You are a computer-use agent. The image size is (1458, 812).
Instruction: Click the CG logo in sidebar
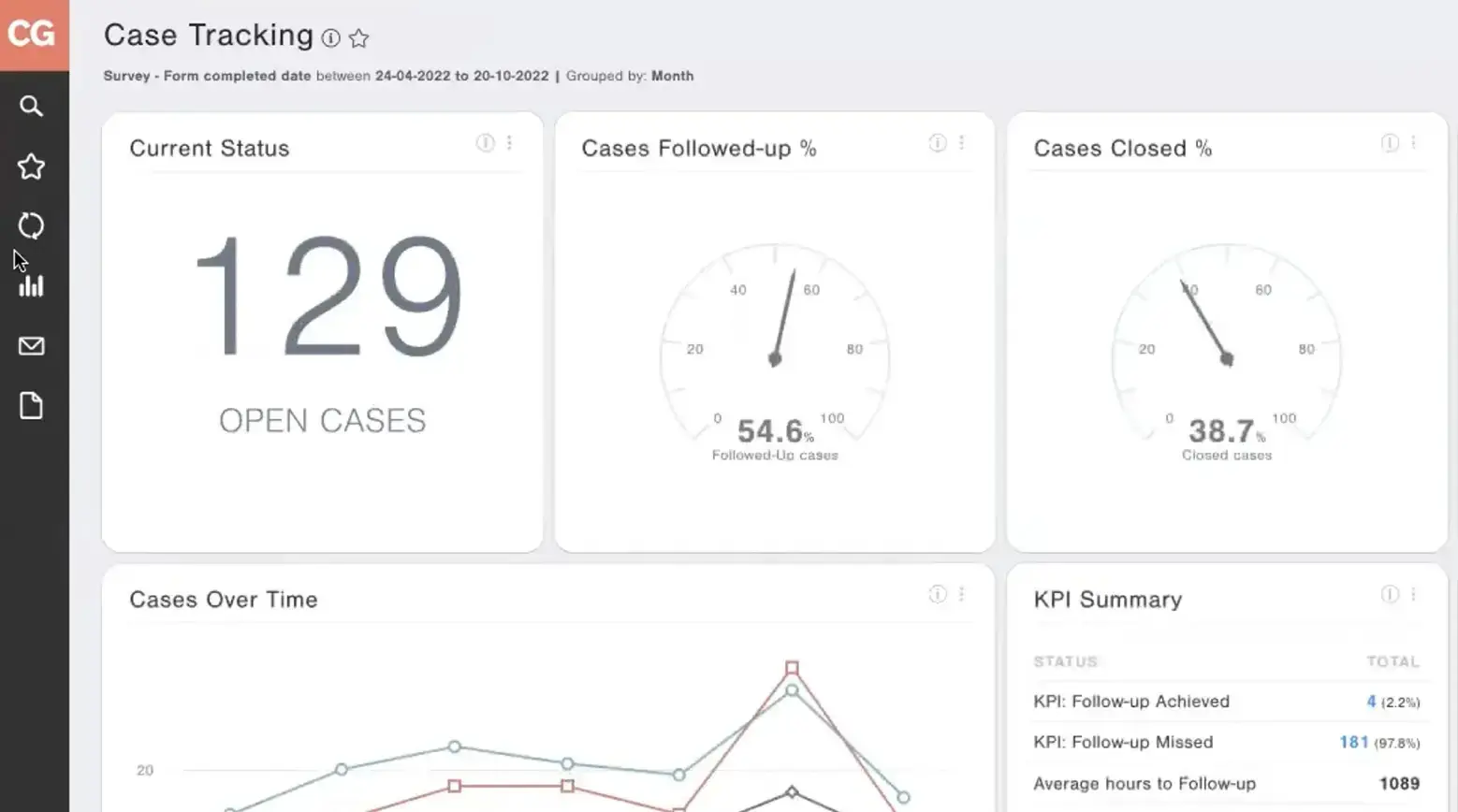click(34, 35)
